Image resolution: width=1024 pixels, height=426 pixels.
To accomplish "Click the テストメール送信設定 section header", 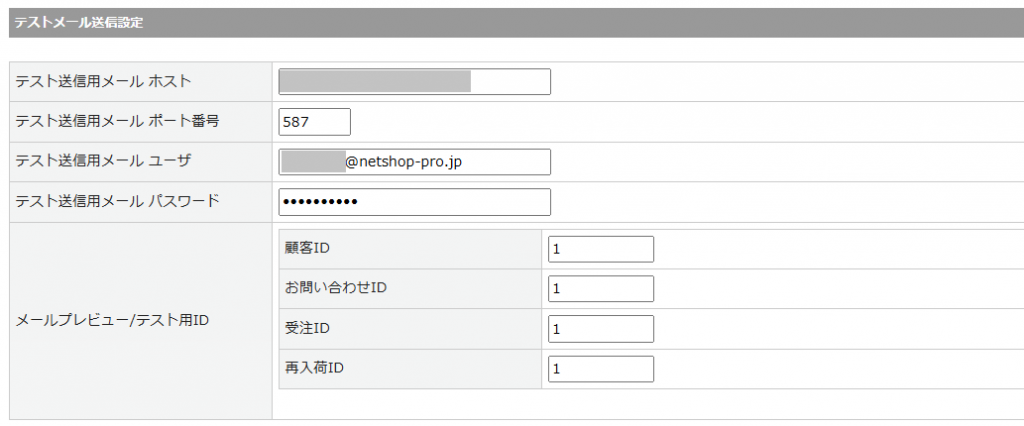I will point(78,23).
